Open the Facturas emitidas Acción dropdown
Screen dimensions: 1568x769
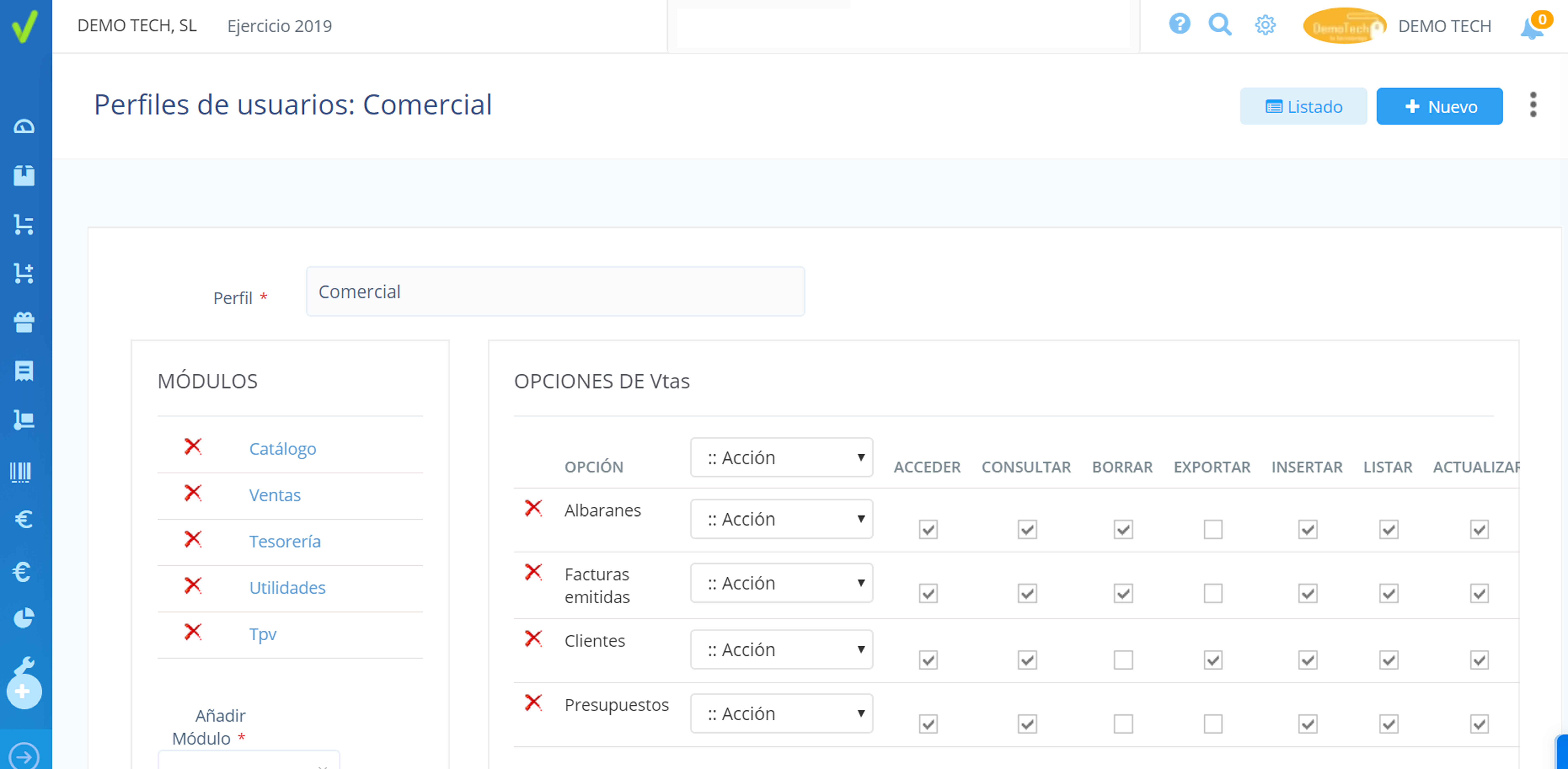782,583
